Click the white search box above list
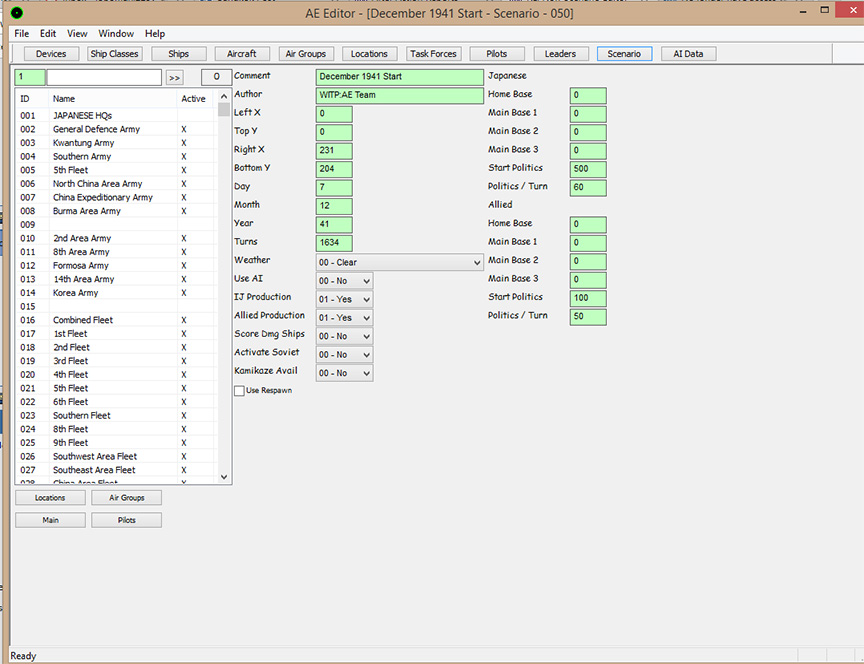This screenshot has height=664, width=864. (104, 77)
